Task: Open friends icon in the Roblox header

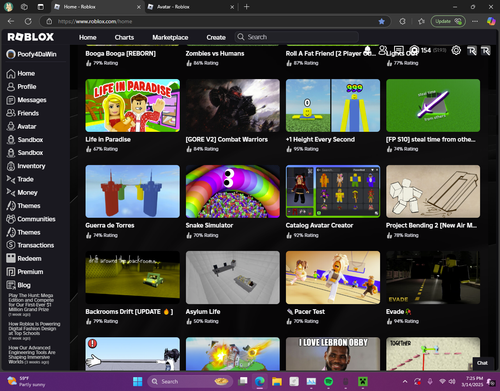Action: [x=383, y=50]
